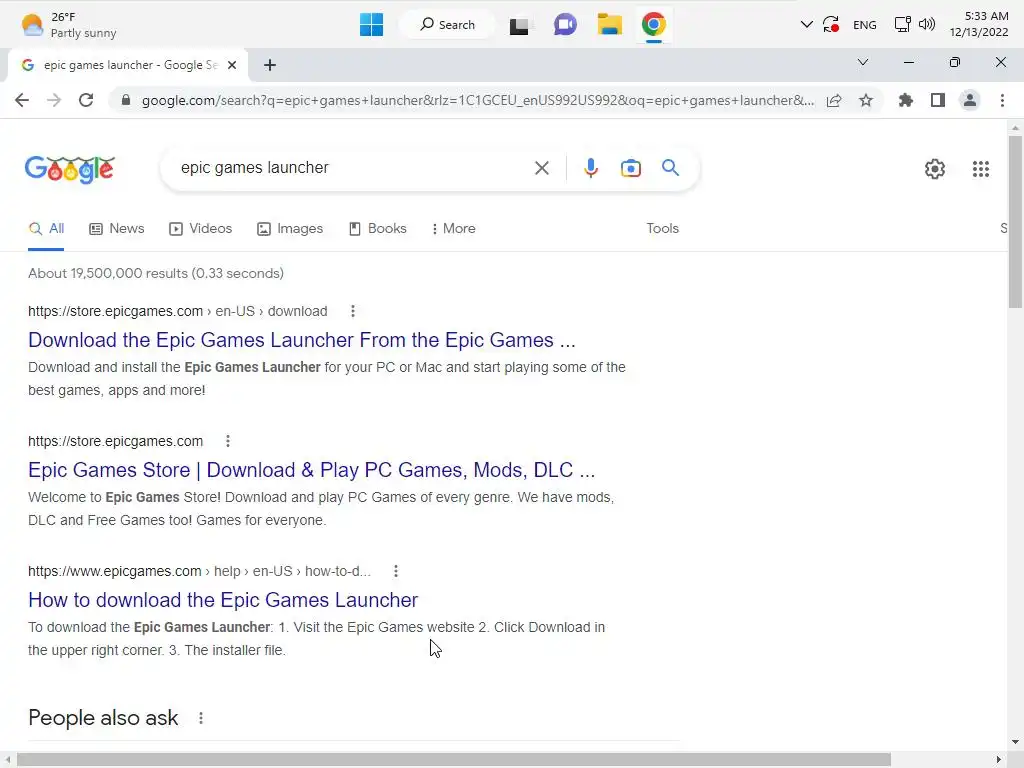
Task: Open options for How to download result
Action: (396, 571)
